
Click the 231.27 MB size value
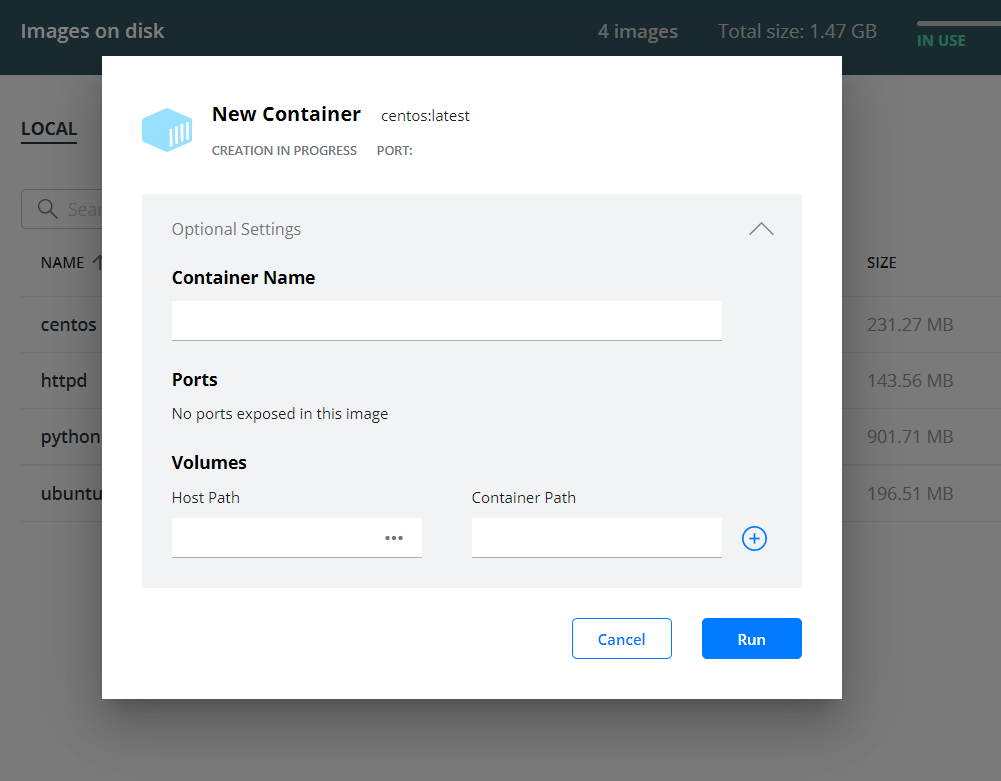[x=910, y=324]
